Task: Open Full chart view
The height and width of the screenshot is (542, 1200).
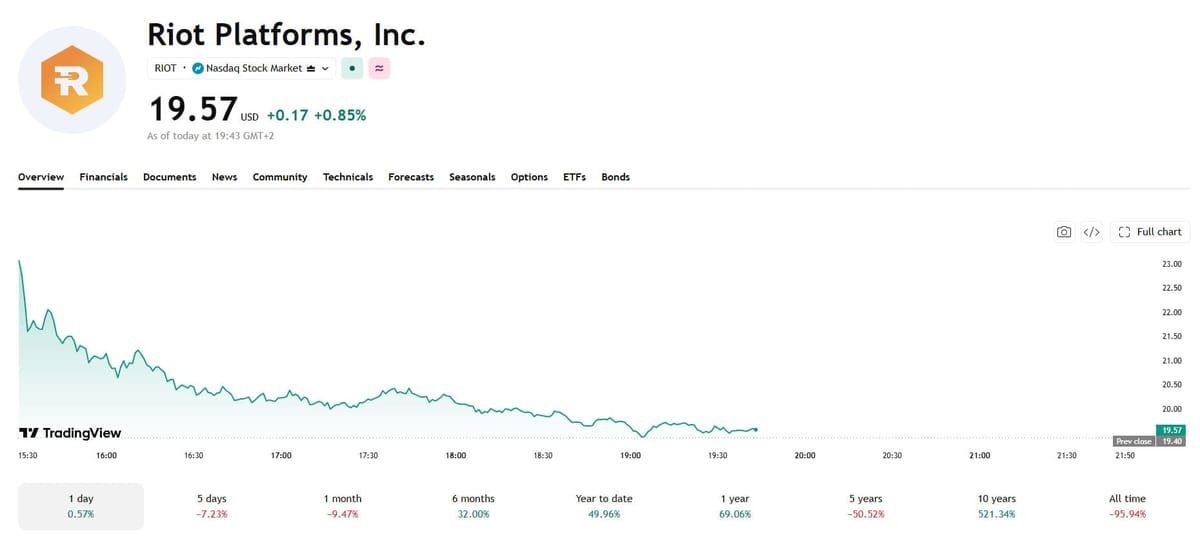Action: pos(1150,232)
